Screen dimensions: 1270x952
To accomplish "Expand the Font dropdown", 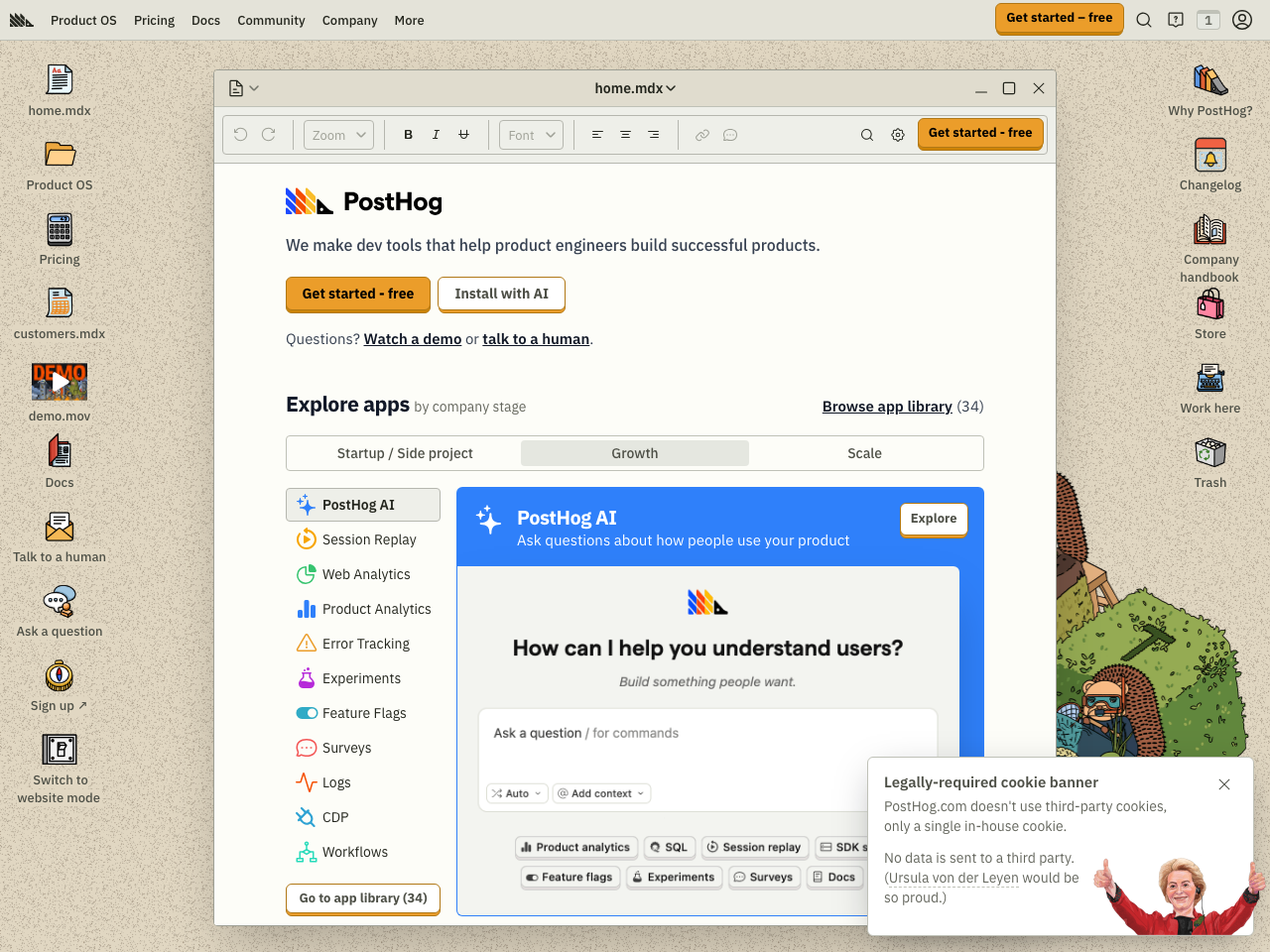I will pyautogui.click(x=531, y=134).
